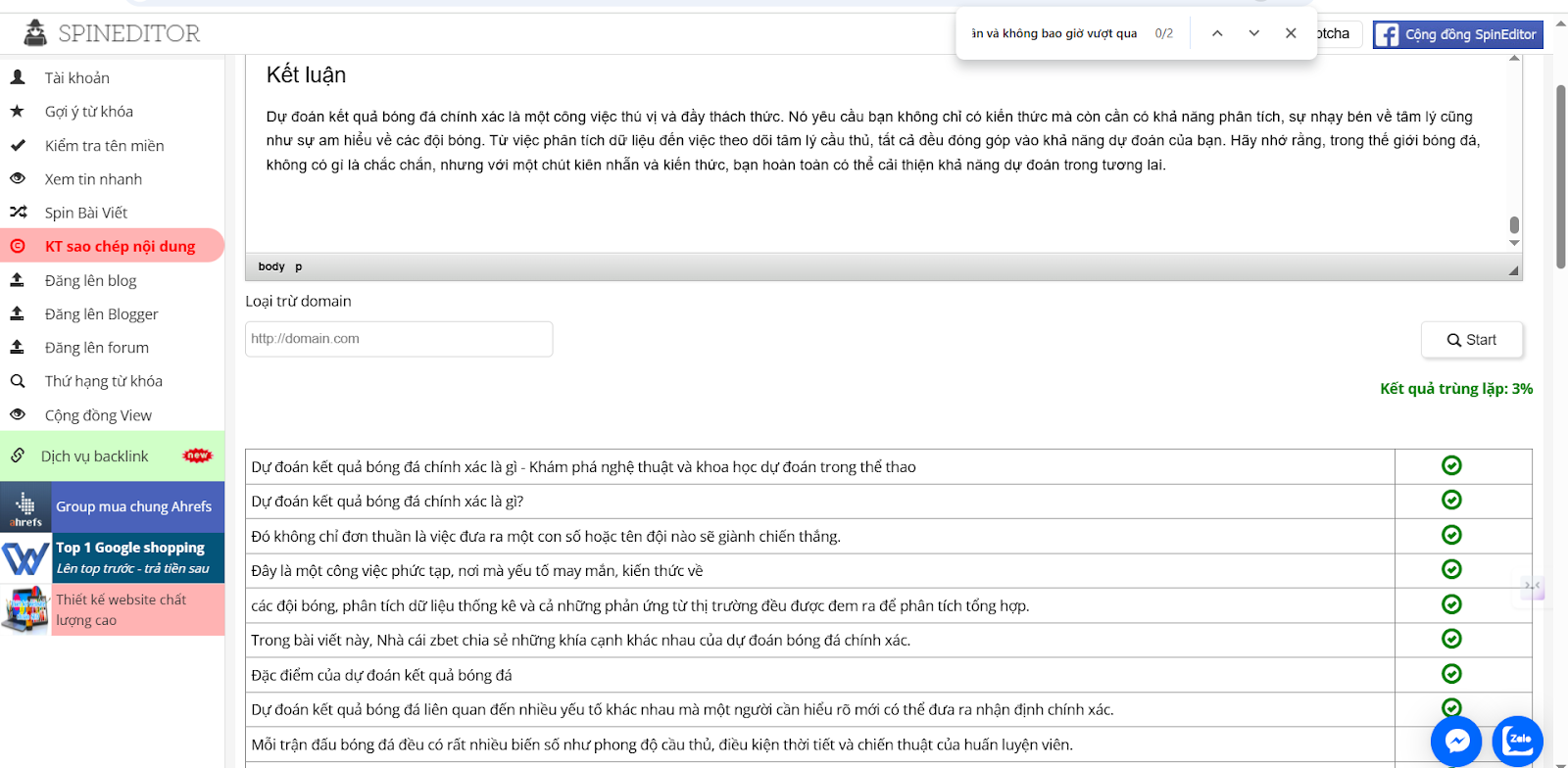Click the Cộng đồng SpinEditor Facebook button
Image resolution: width=1568 pixels, height=768 pixels.
[1457, 34]
